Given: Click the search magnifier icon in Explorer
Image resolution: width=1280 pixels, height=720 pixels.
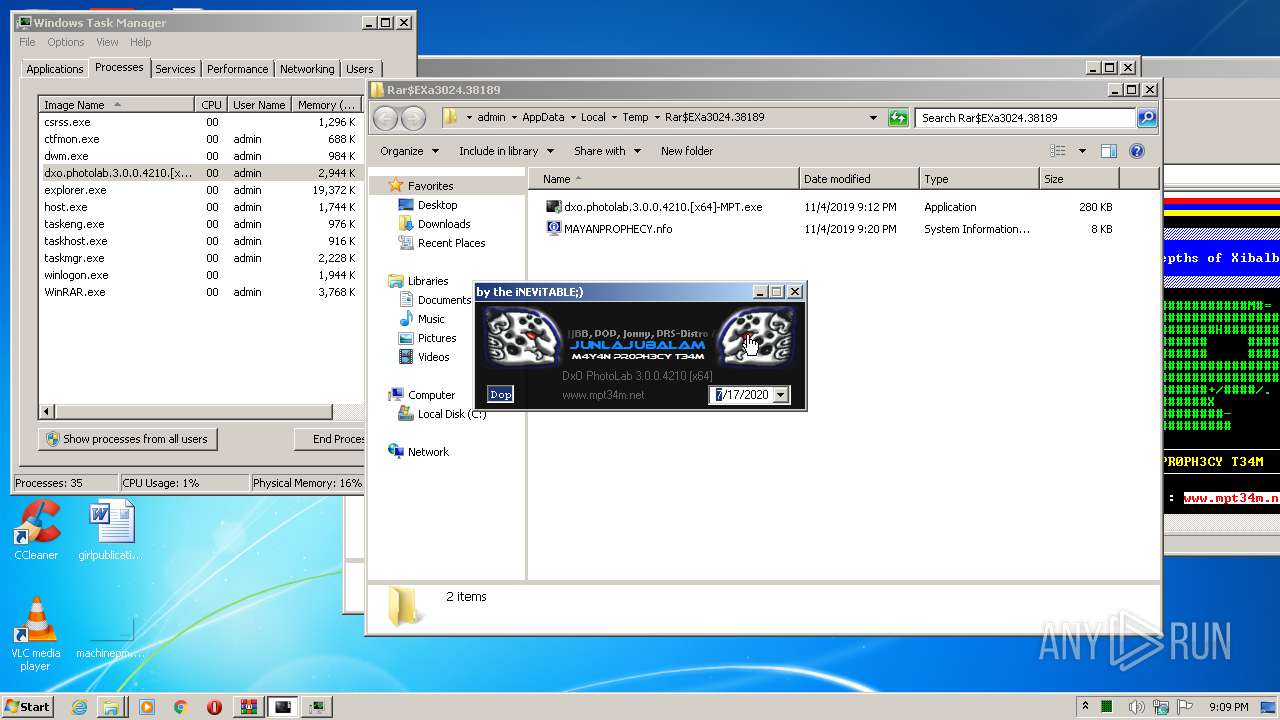Looking at the screenshot, I should 1147,118.
